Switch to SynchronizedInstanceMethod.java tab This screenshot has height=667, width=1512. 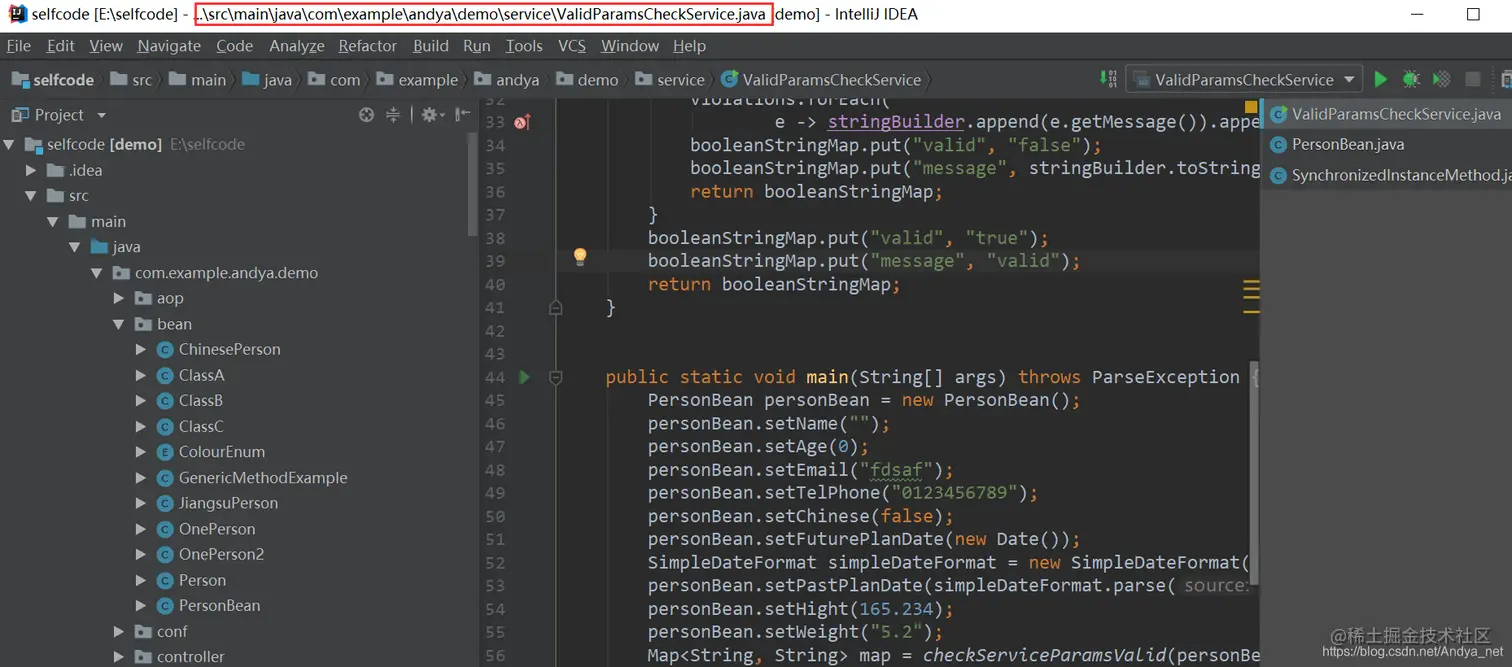click(x=1386, y=176)
